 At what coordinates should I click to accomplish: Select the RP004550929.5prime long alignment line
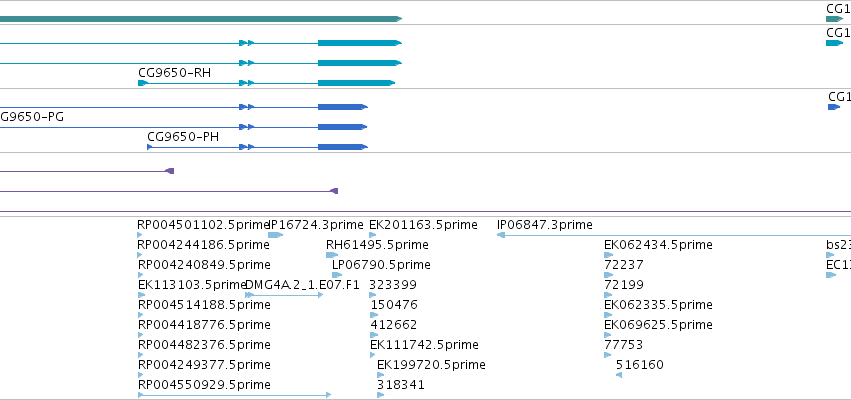[x=234, y=395]
